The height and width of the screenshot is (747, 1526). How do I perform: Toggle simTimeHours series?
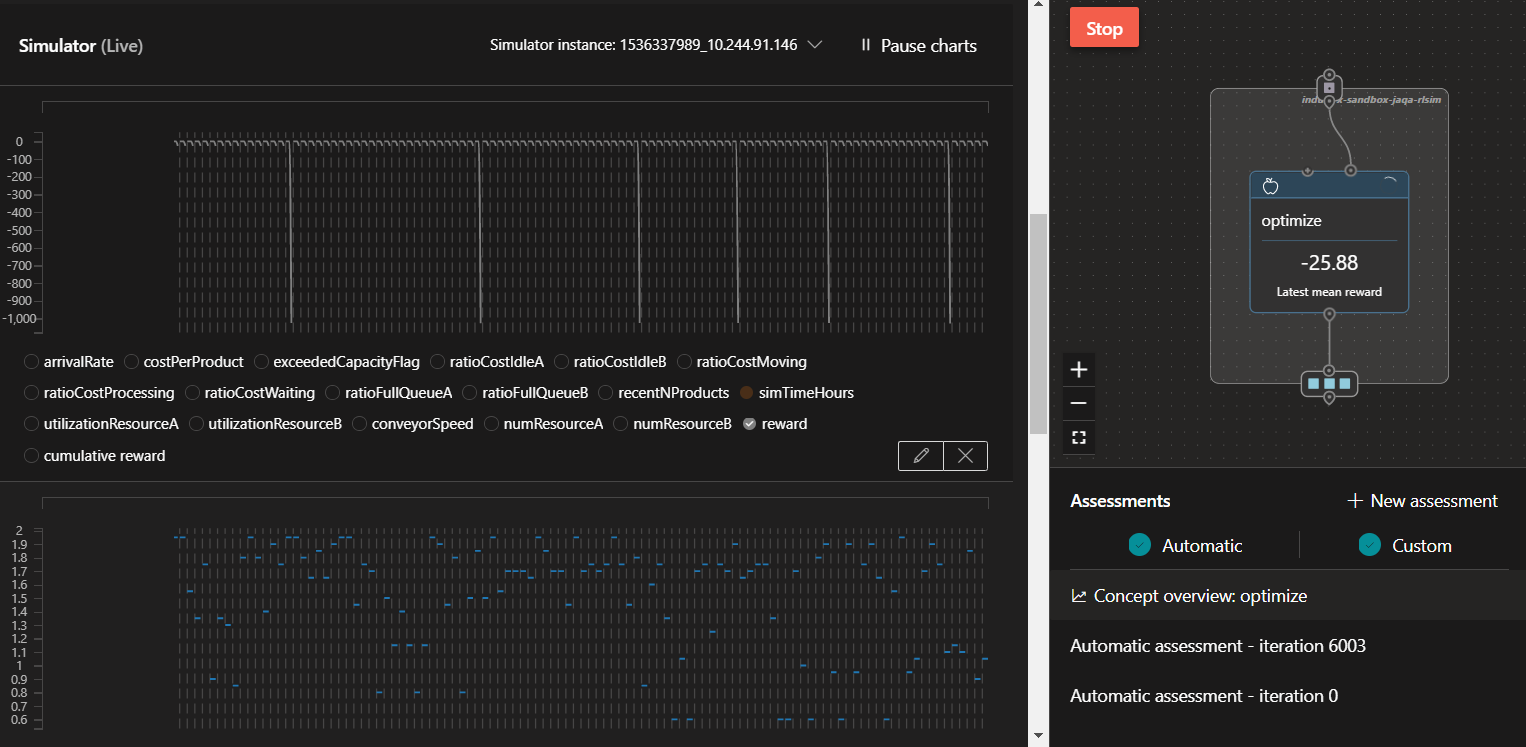click(x=746, y=393)
